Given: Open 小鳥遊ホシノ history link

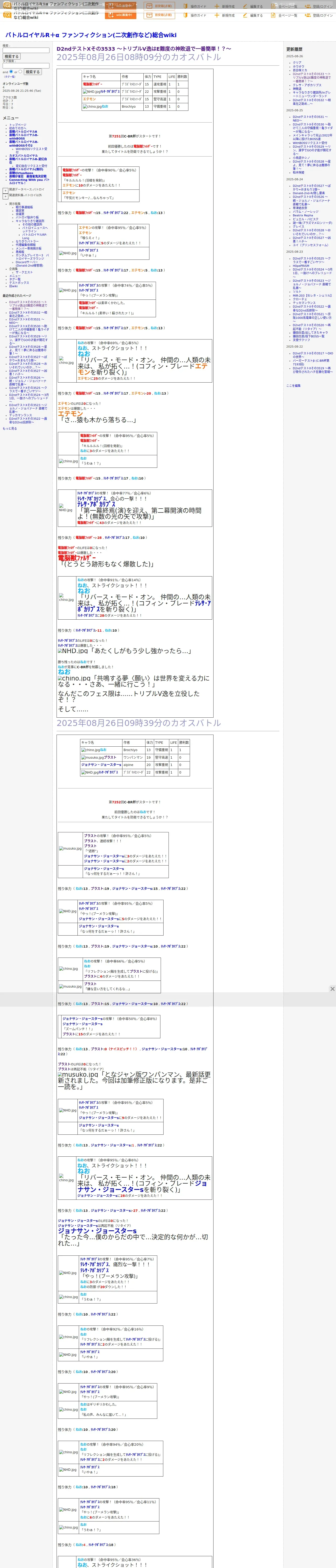Looking at the screenshot, I should click(x=301, y=158).
